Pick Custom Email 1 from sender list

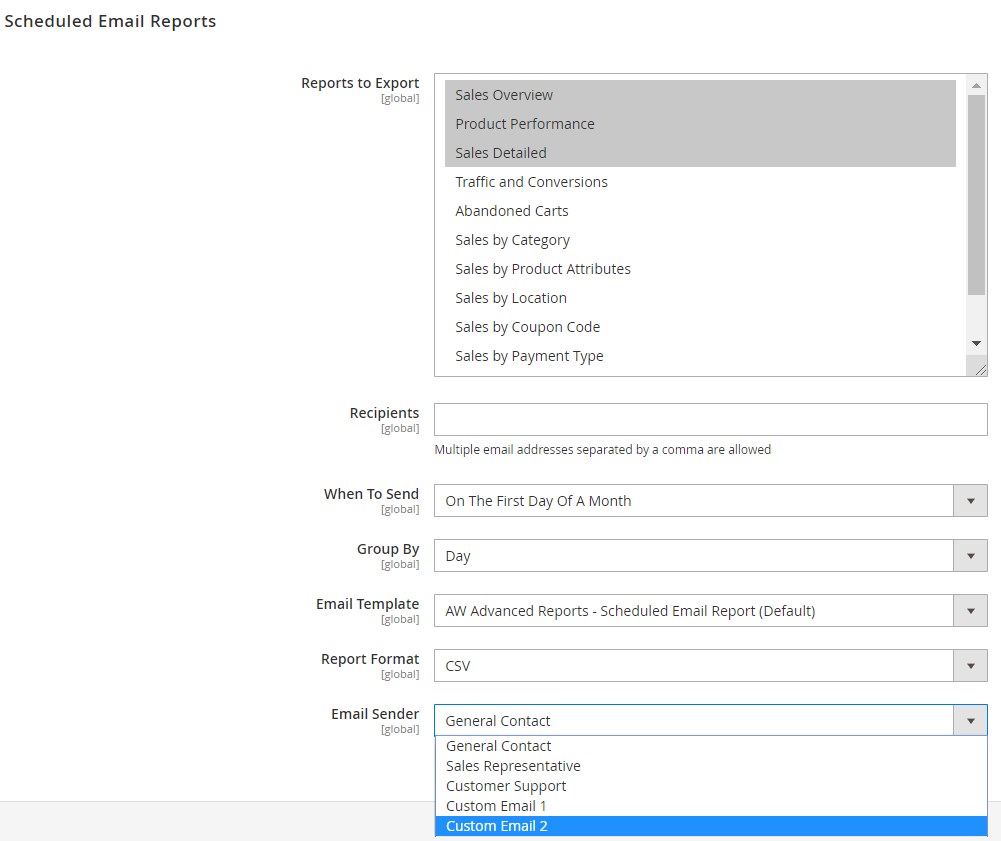pyautogui.click(x=496, y=806)
